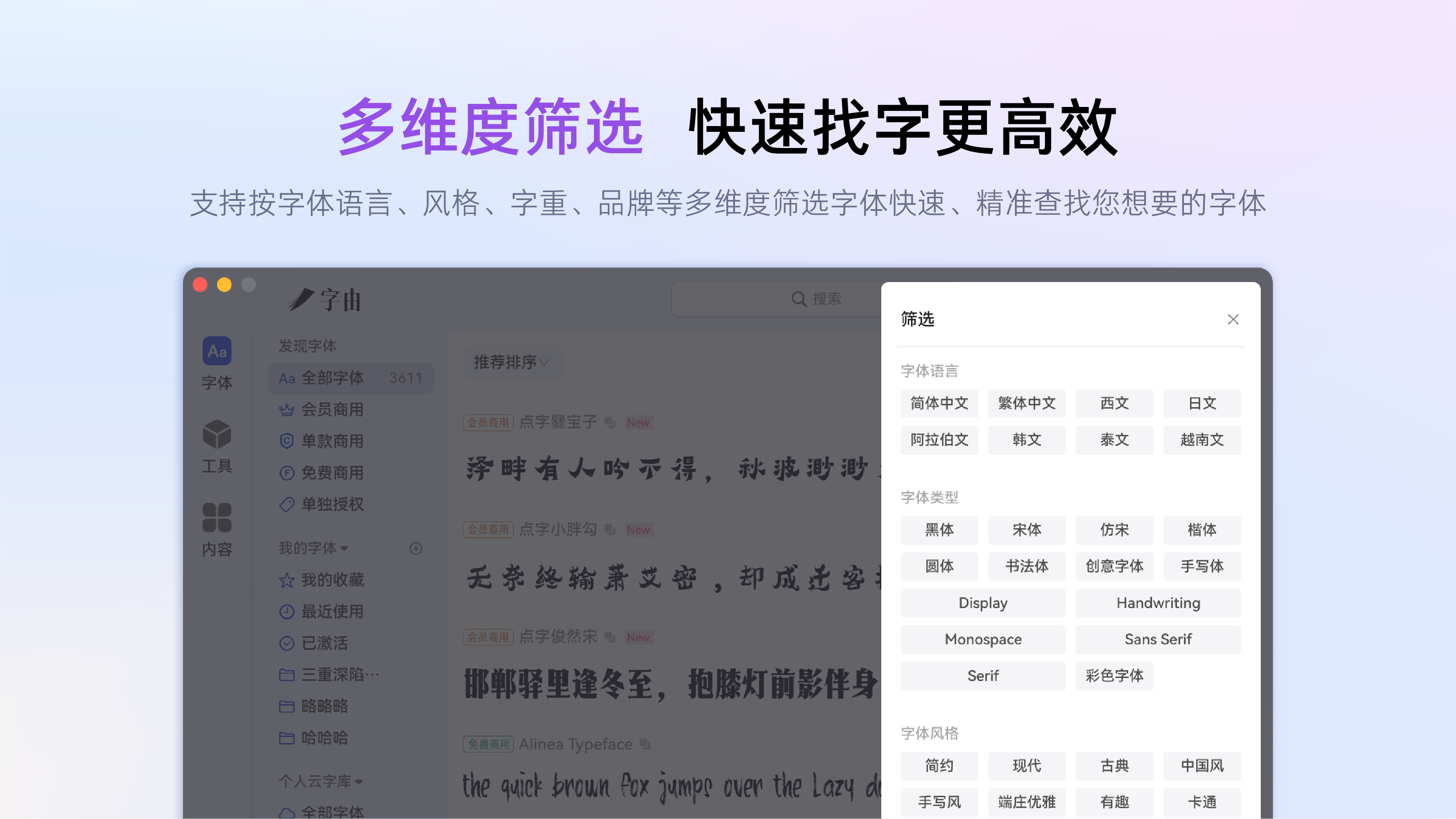Open the 字体 section in the left rail
This screenshot has height=819, width=1456.
coord(217,363)
